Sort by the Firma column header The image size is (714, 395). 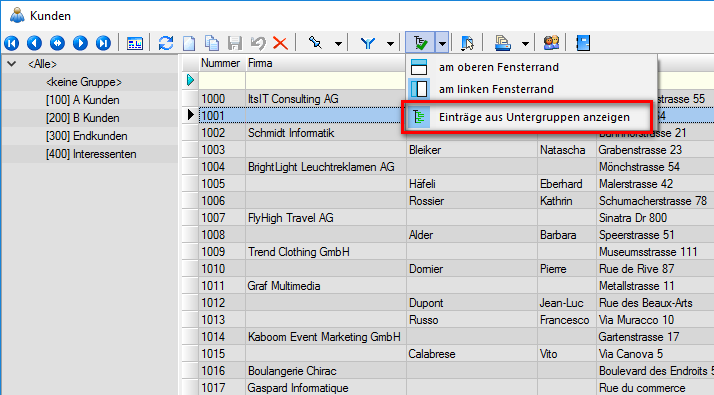325,63
